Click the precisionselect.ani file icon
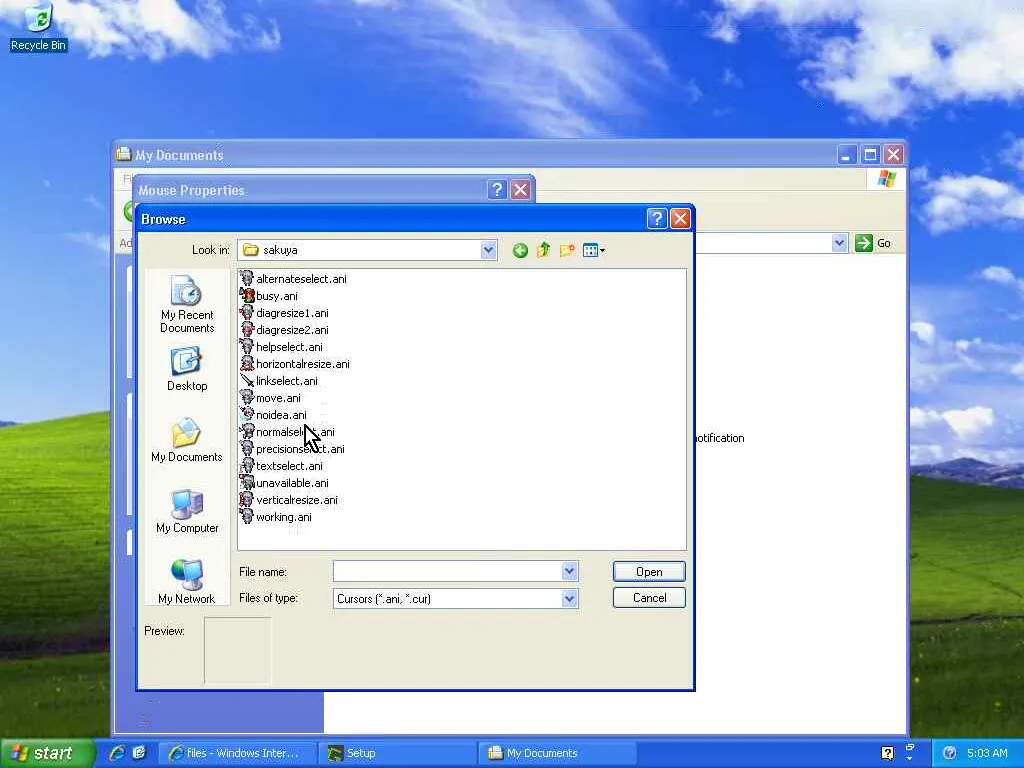Viewport: 1024px width, 768px height. pos(247,449)
